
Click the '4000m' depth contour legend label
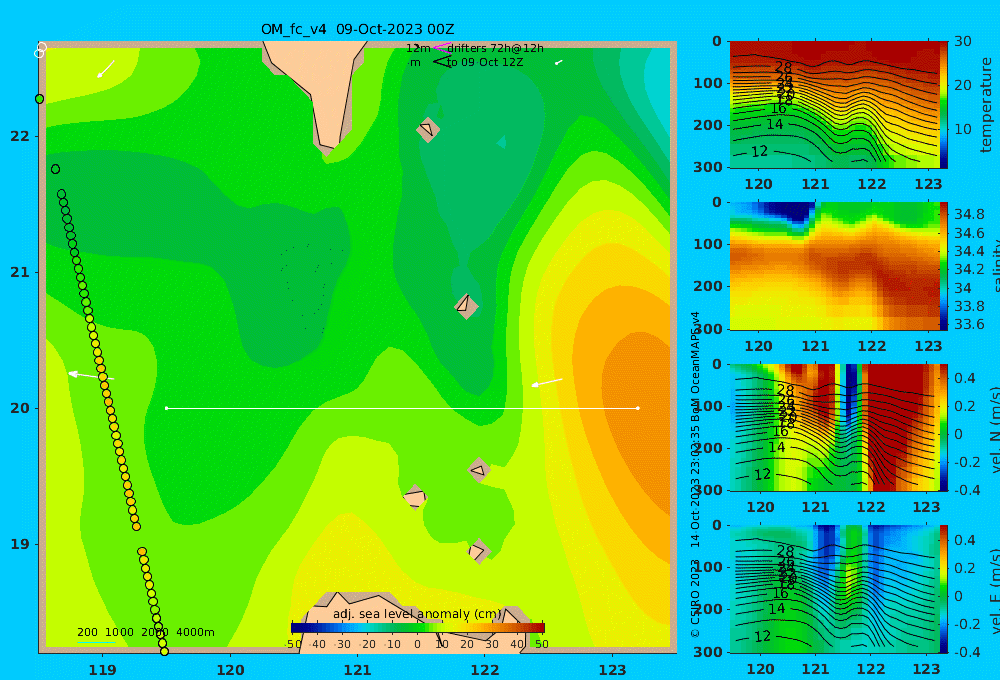195,632
